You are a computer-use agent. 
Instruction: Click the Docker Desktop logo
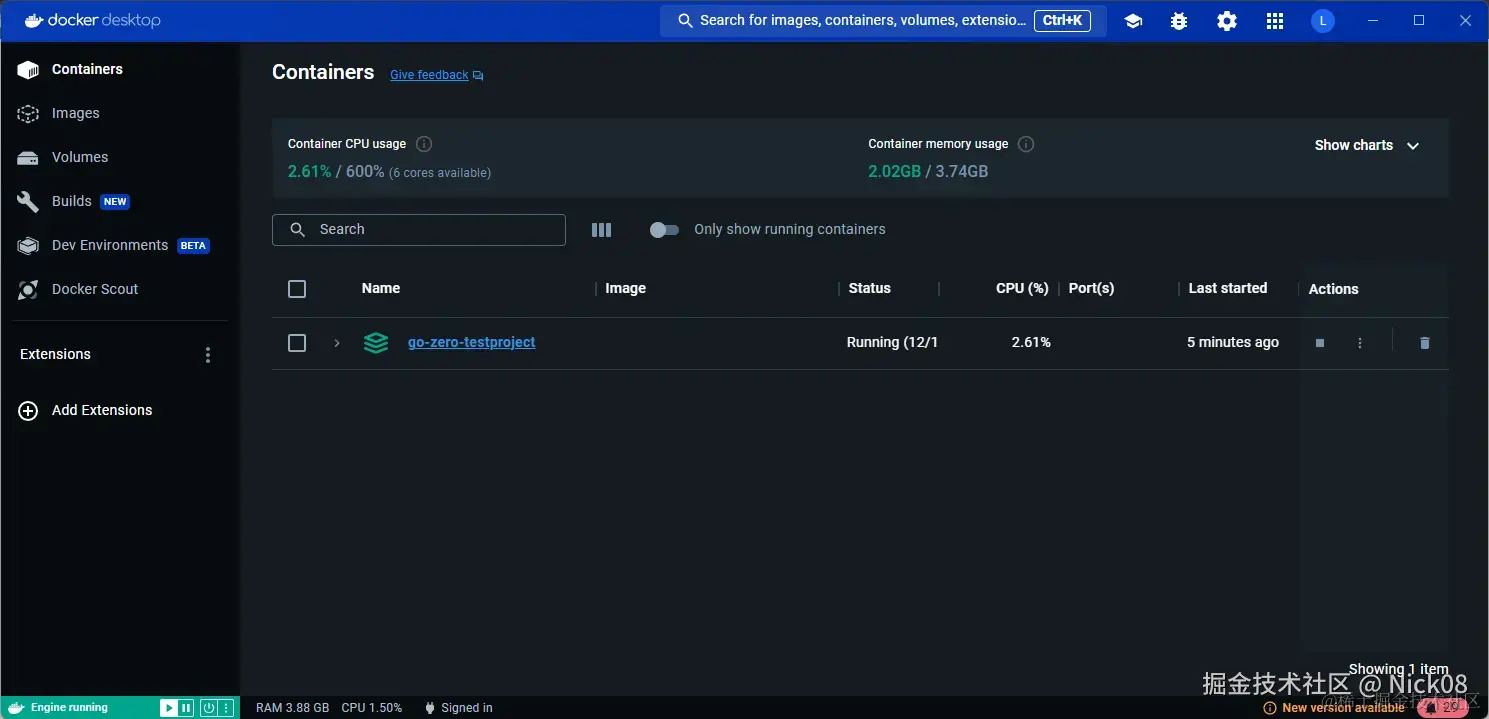pyautogui.click(x=92, y=20)
